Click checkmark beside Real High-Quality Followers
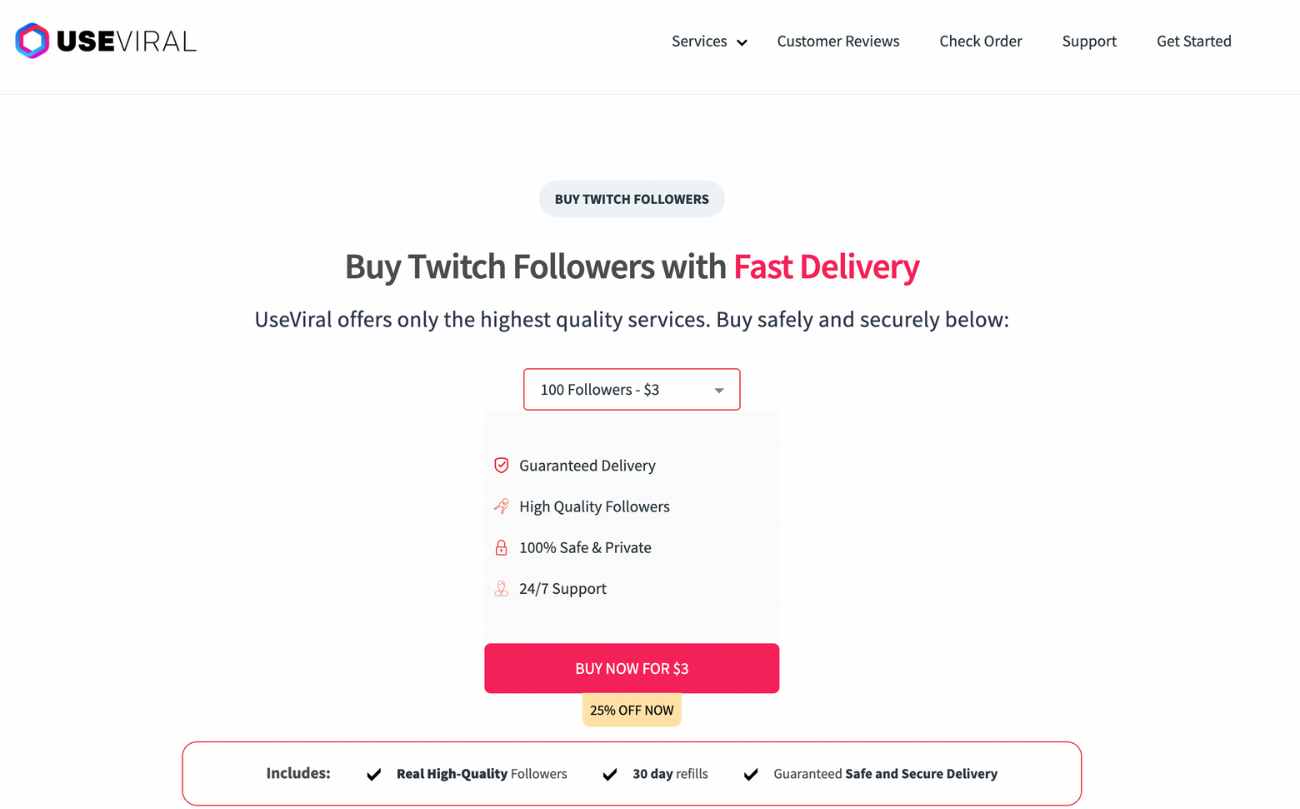 tap(374, 774)
